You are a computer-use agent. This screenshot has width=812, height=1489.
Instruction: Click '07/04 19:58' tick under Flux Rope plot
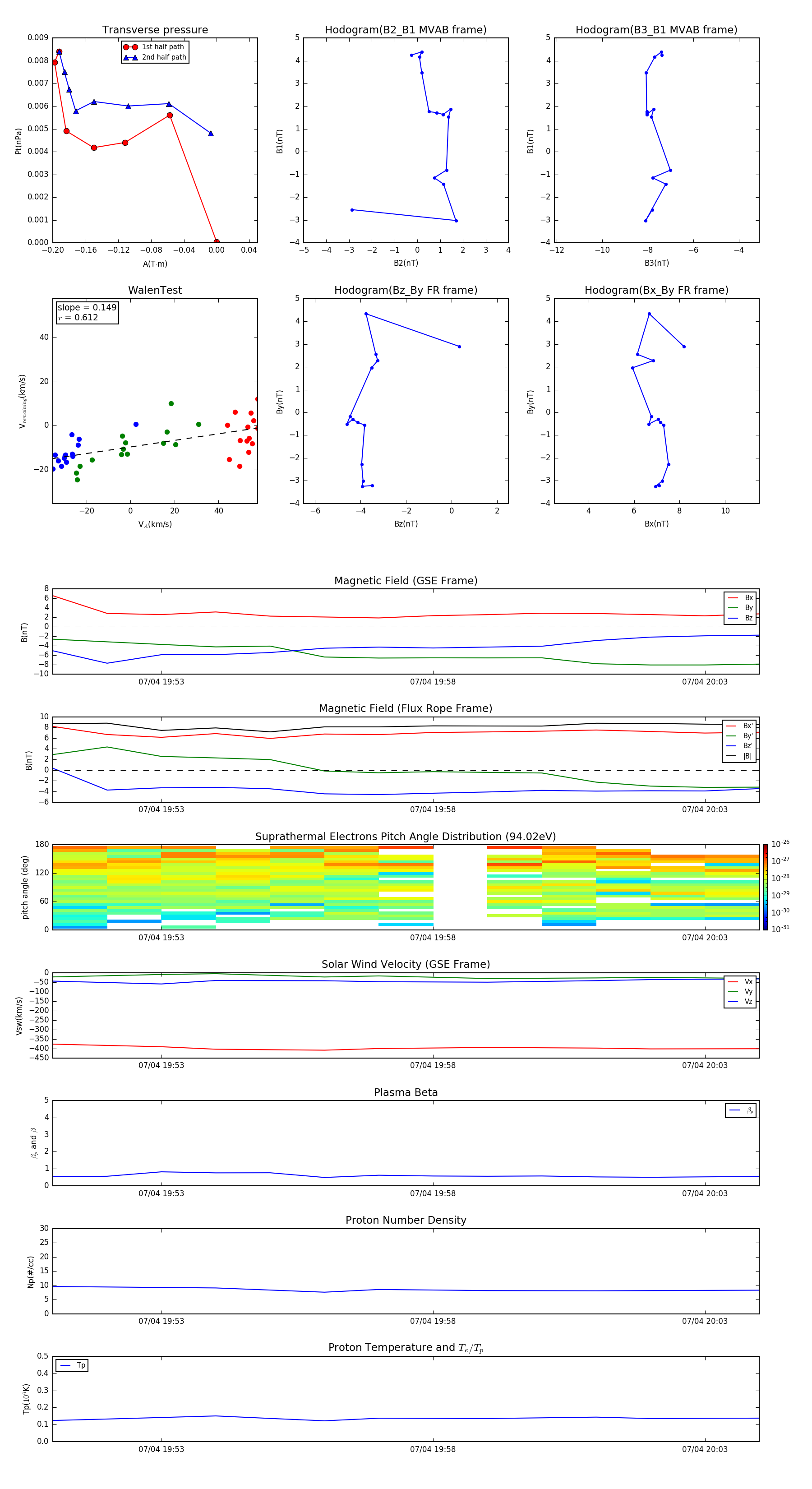pos(433,809)
